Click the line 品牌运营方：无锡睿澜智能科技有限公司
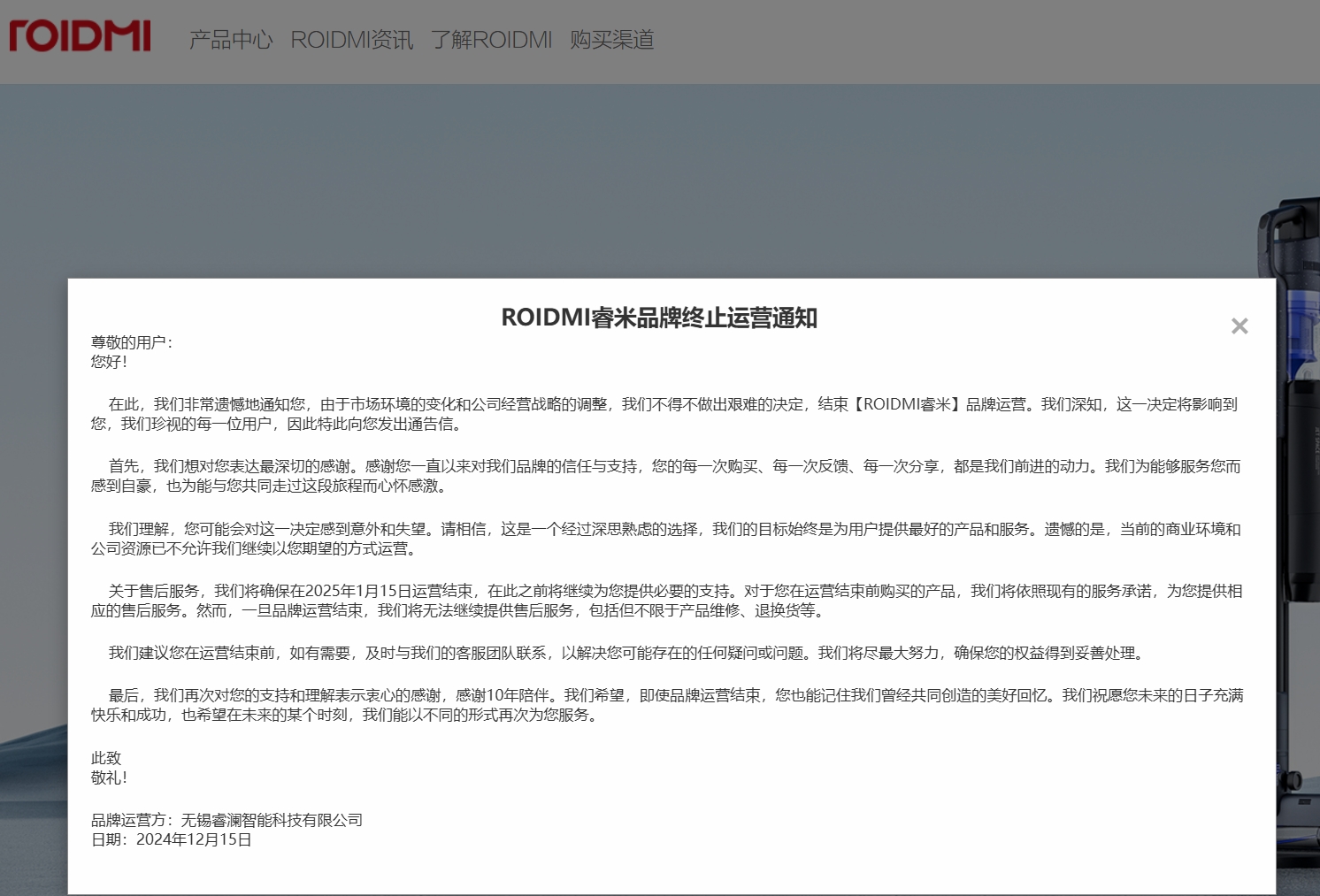1320x896 pixels. tap(227, 820)
